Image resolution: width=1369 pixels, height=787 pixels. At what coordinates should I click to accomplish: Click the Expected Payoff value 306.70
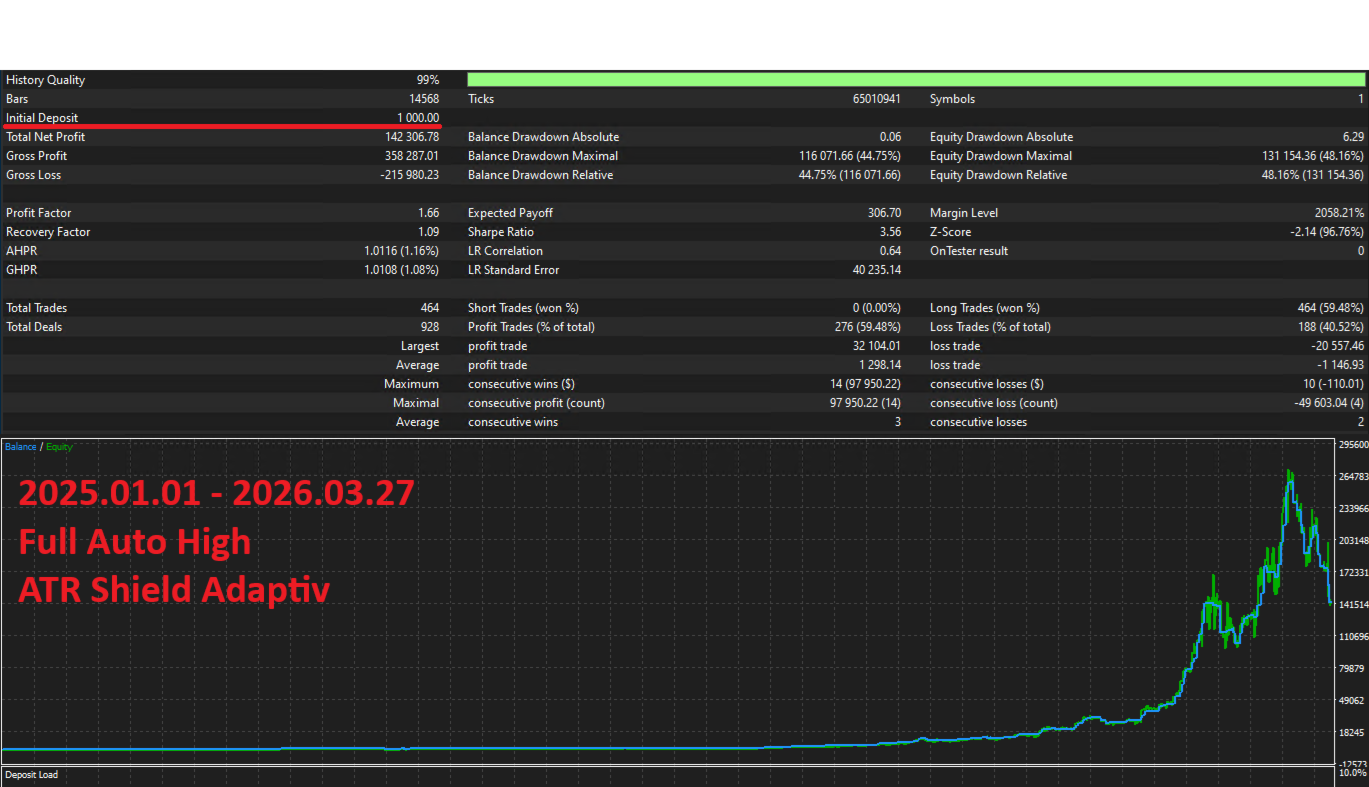click(x=885, y=213)
